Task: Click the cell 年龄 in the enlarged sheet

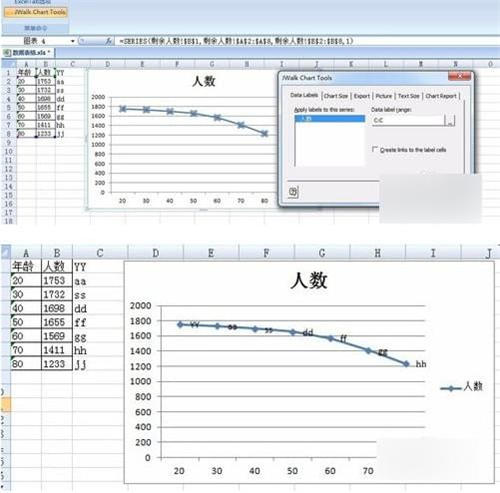Action: click(26, 267)
